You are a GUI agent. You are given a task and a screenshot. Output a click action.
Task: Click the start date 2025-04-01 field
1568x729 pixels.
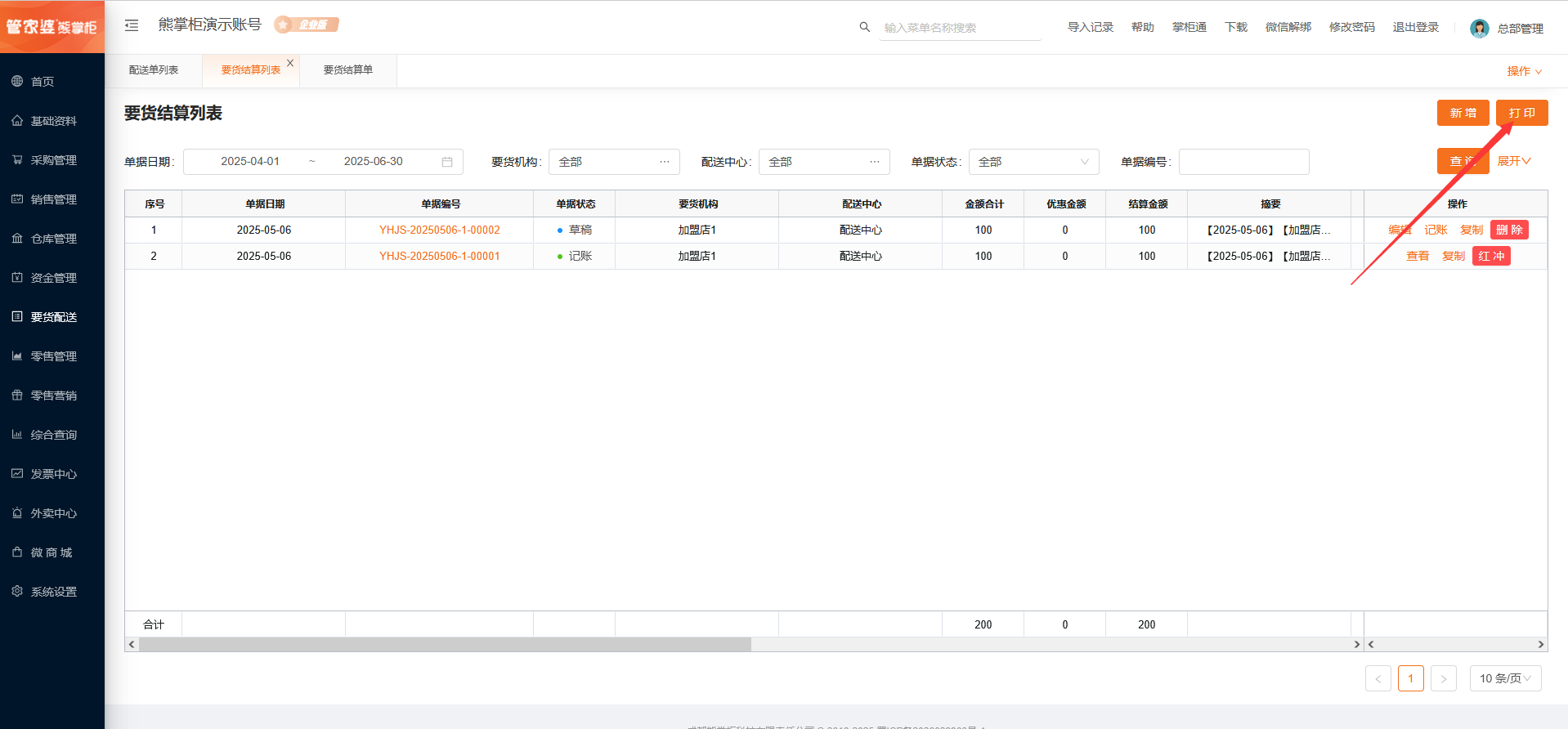(x=250, y=162)
